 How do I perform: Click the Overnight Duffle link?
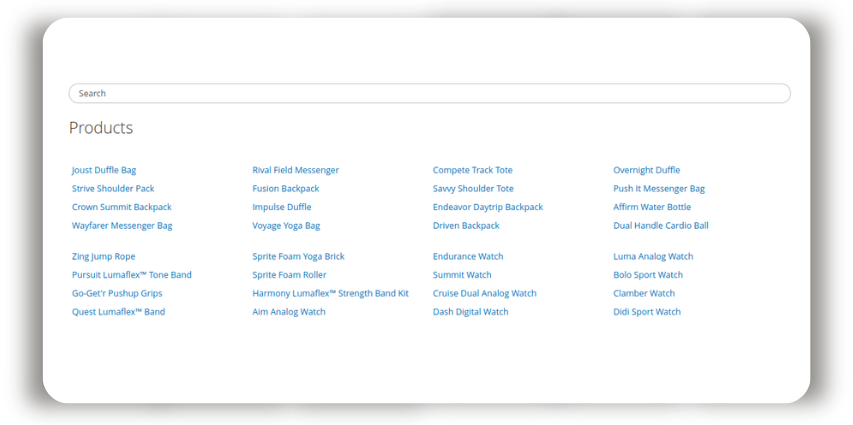[x=647, y=170]
